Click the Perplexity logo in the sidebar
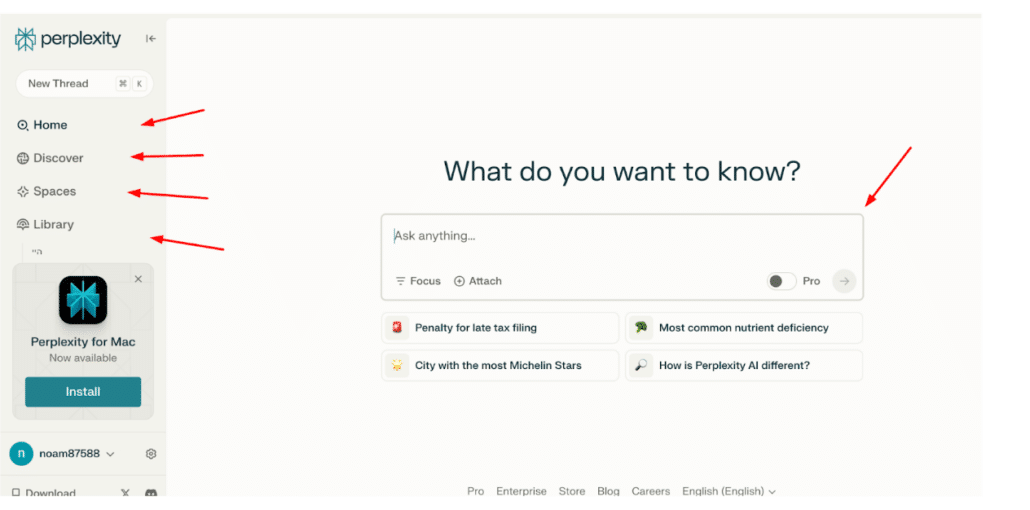This screenshot has width=1030, height=510. coord(68,39)
